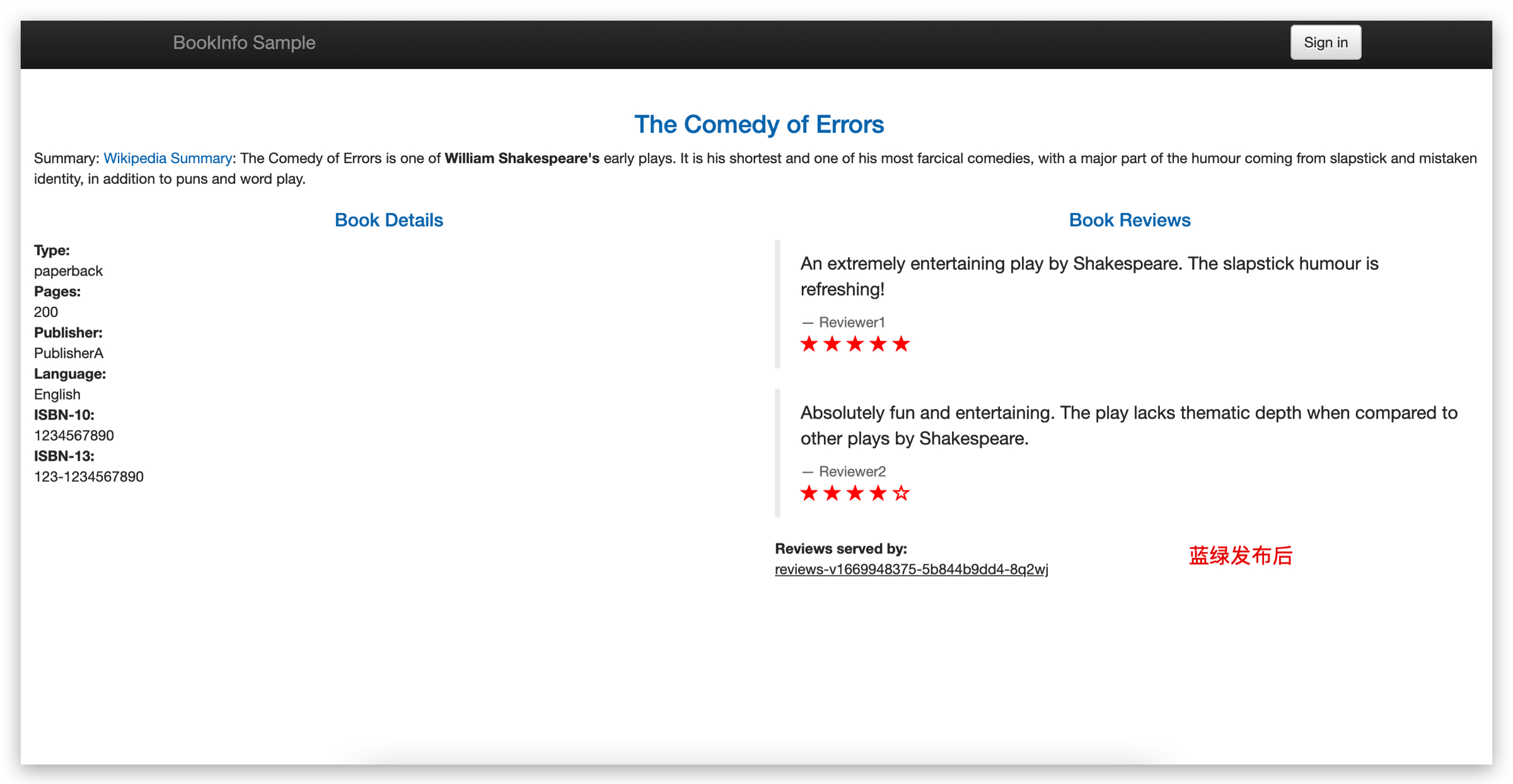Click Reviewer2's second filled star
Viewport: 1513px width, 784px height.
click(832, 493)
